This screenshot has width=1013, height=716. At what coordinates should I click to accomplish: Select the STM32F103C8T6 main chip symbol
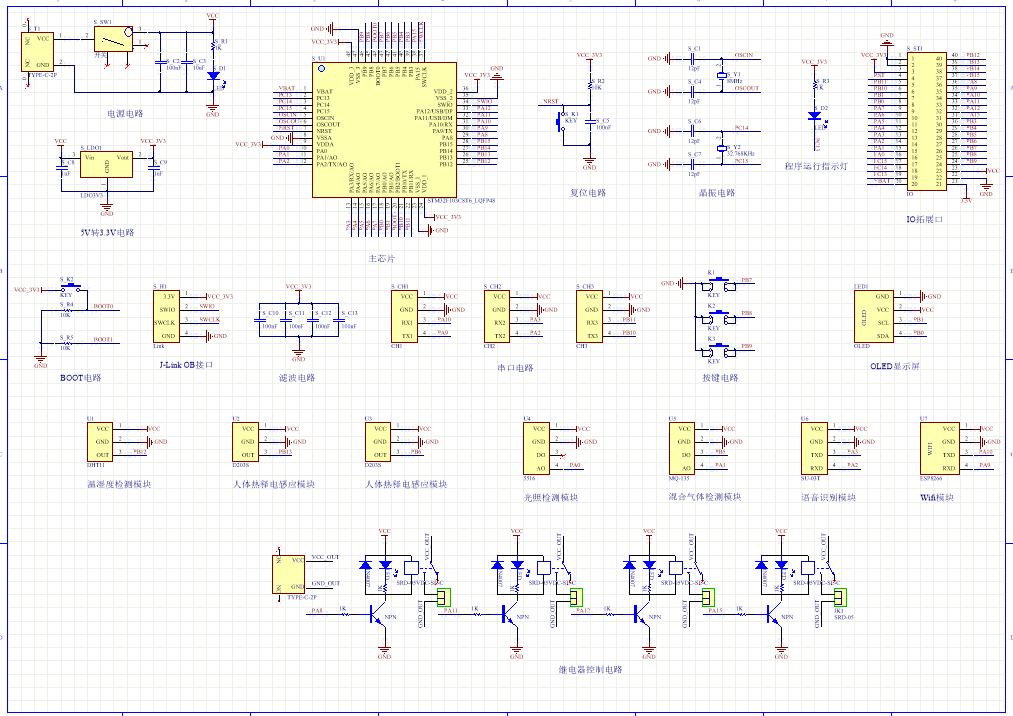pyautogui.click(x=385, y=130)
